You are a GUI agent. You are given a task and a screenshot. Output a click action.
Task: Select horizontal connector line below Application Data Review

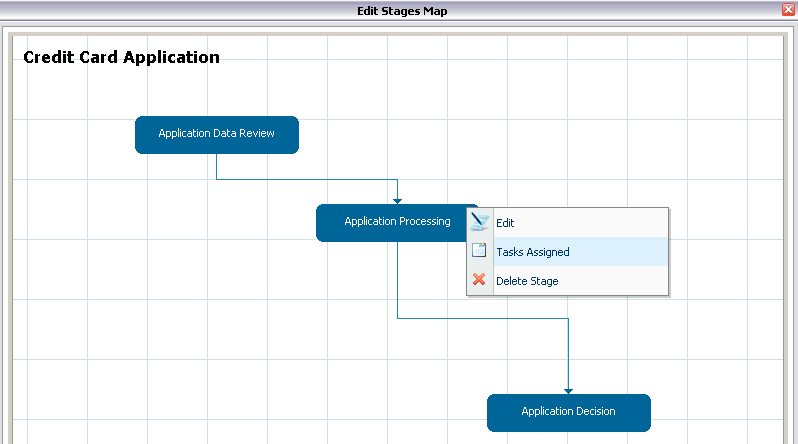coord(300,180)
